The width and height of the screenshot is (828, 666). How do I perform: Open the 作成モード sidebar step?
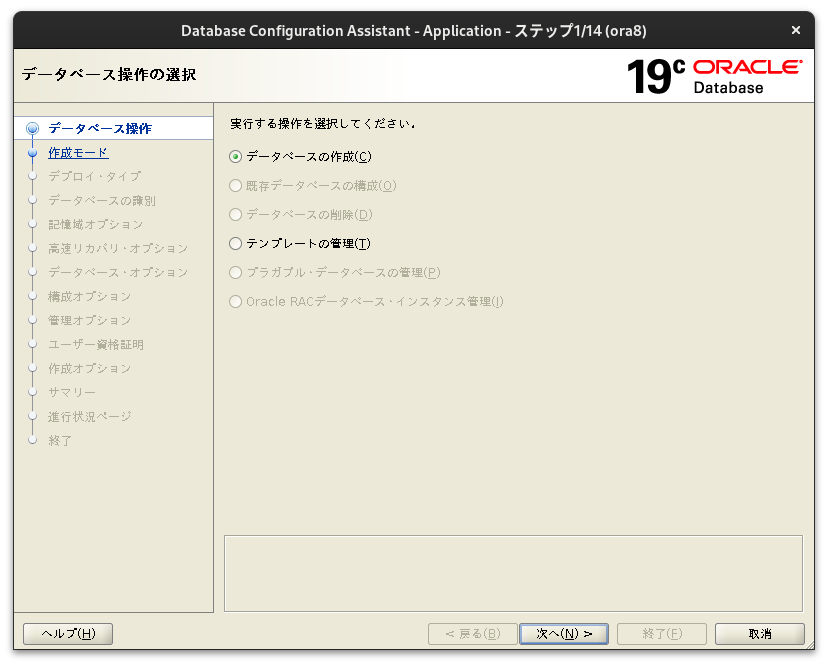[77, 152]
